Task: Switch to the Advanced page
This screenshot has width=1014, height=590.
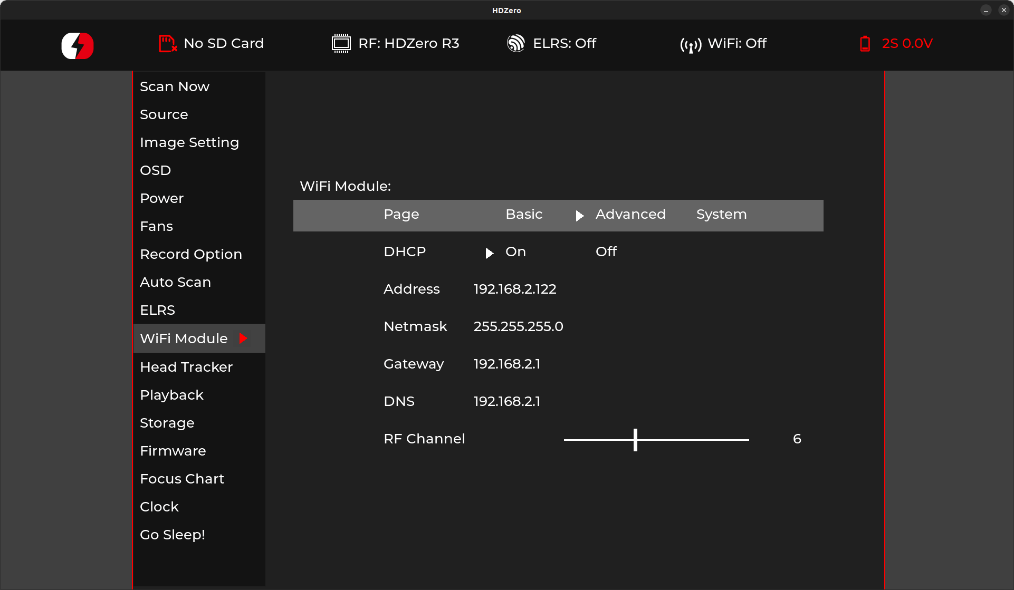Action: [x=630, y=215]
